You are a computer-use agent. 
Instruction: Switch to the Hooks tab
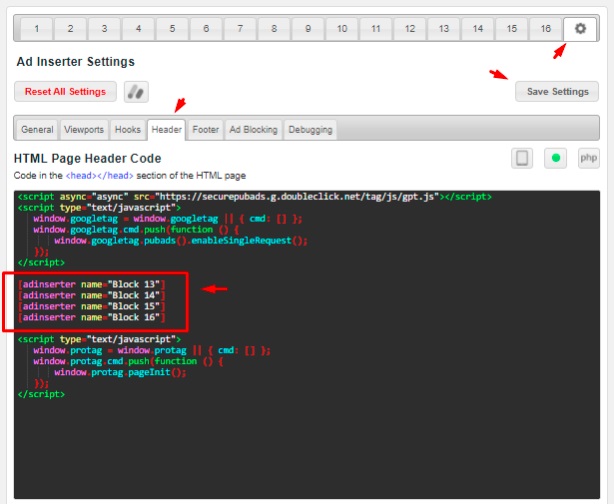[x=128, y=130]
